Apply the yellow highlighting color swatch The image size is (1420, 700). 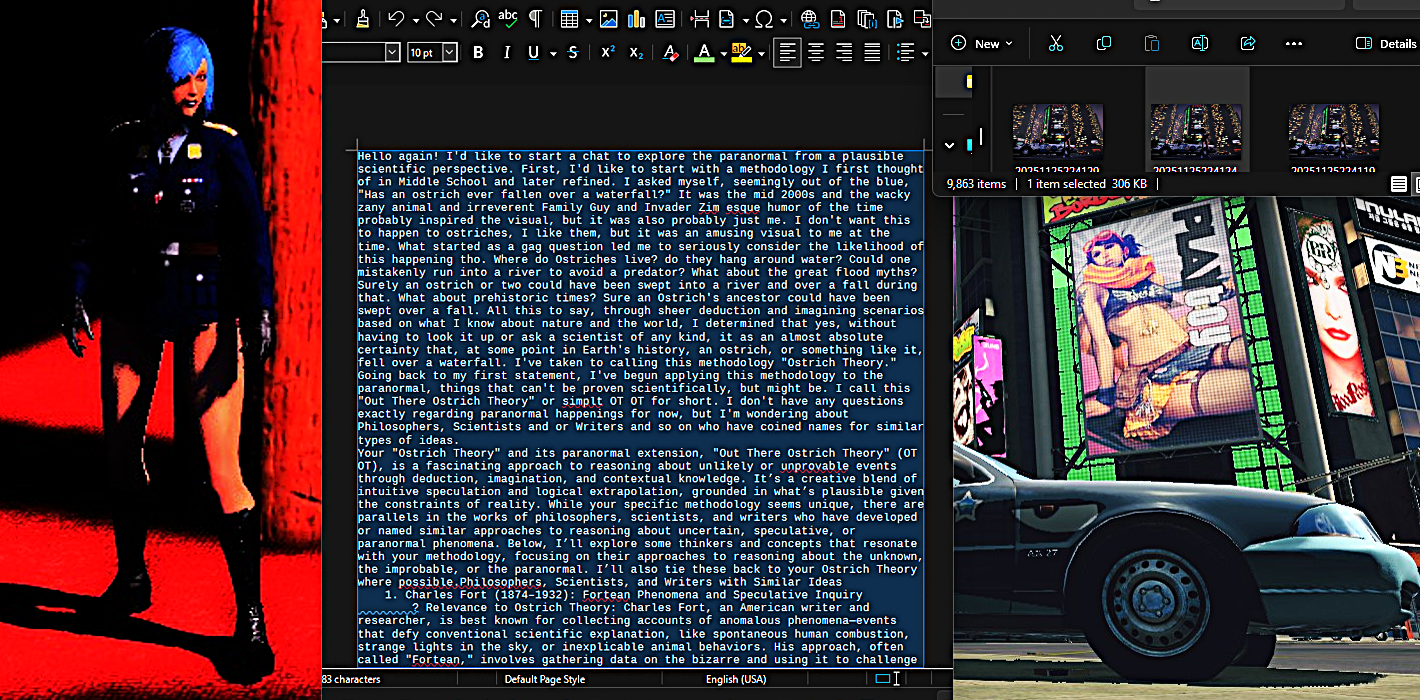[x=741, y=53]
